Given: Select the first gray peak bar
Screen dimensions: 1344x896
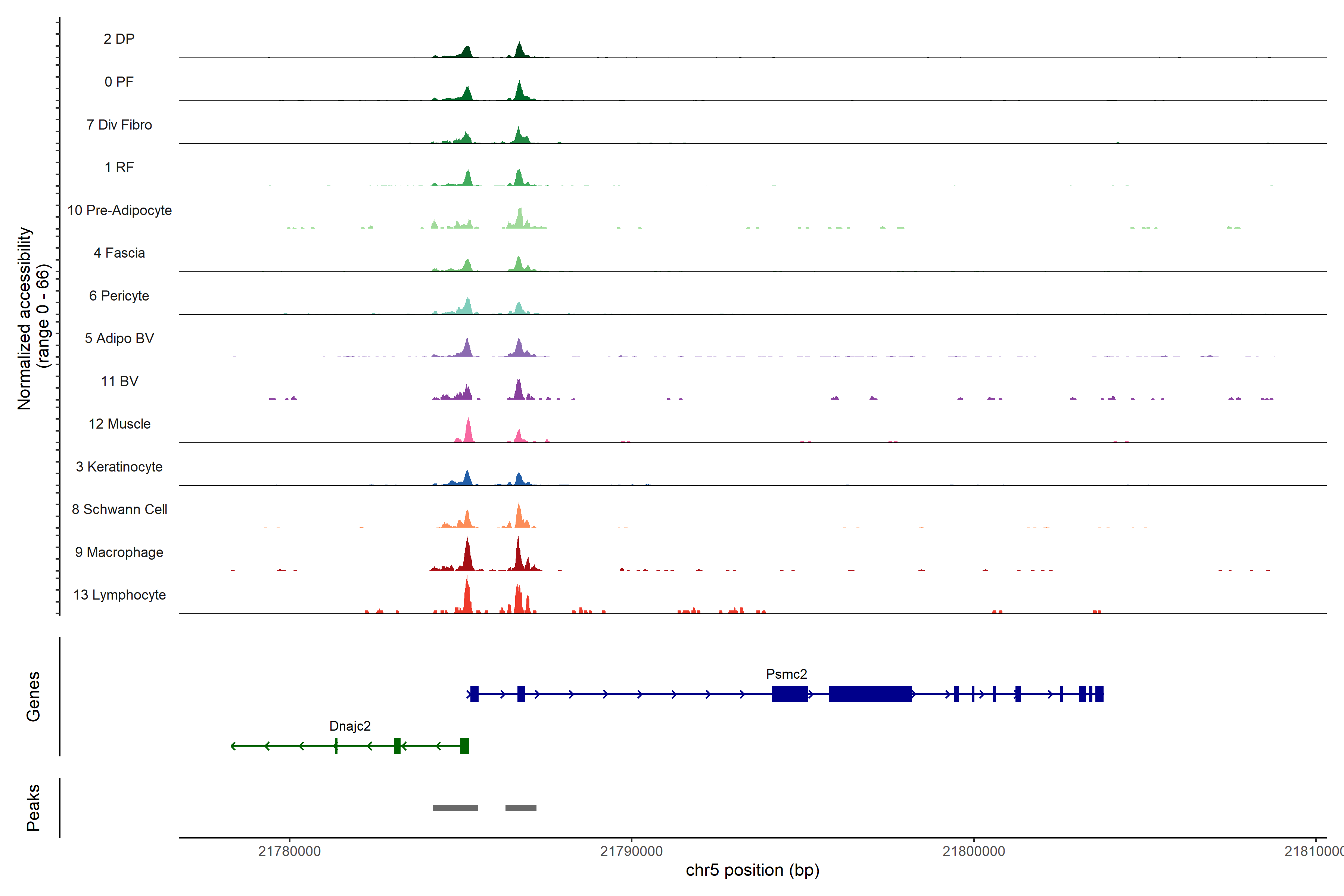Looking at the screenshot, I should (455, 808).
